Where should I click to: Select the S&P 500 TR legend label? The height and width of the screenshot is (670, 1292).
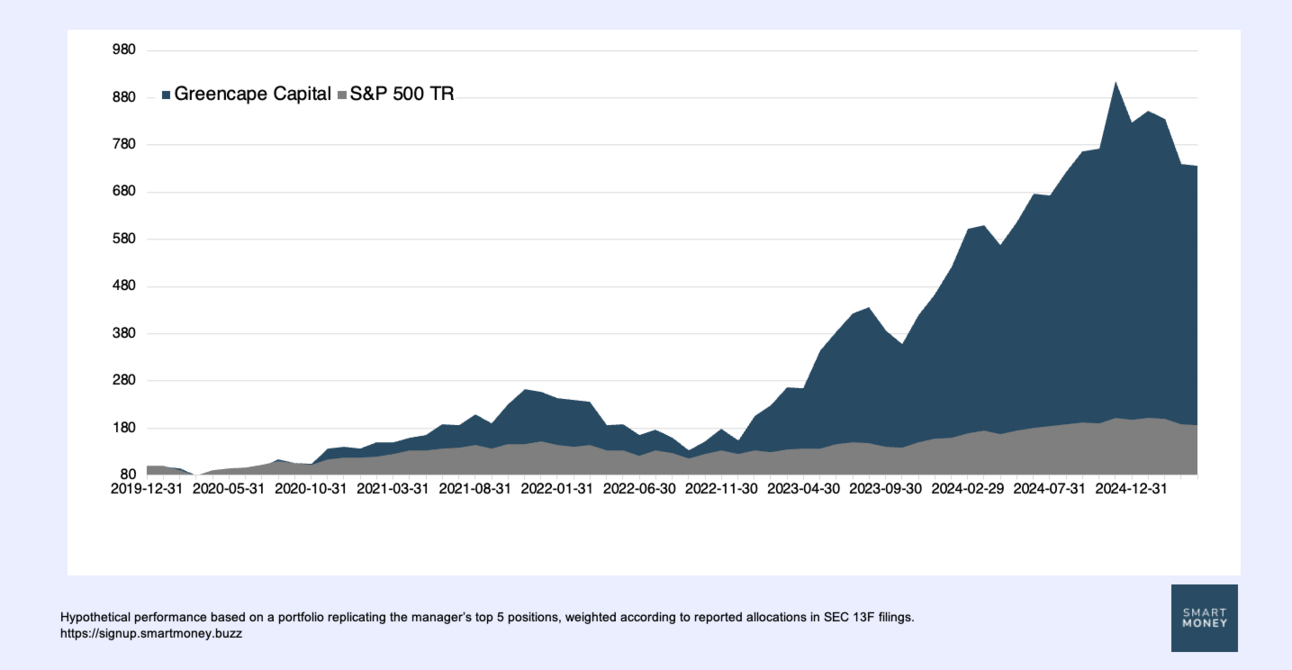pos(402,94)
